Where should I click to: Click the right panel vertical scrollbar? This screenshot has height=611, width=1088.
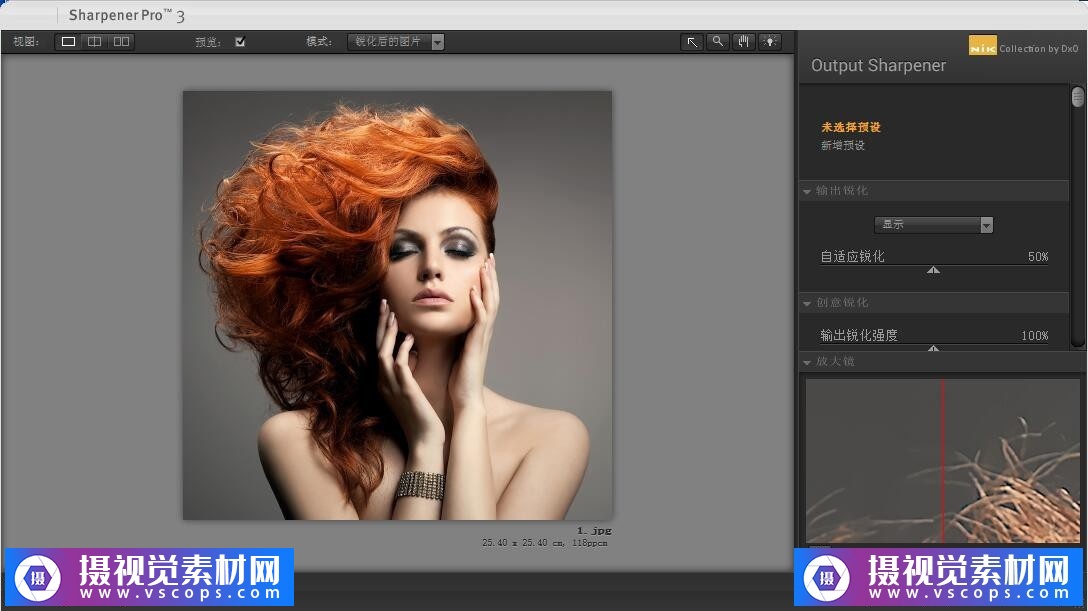(x=1077, y=98)
